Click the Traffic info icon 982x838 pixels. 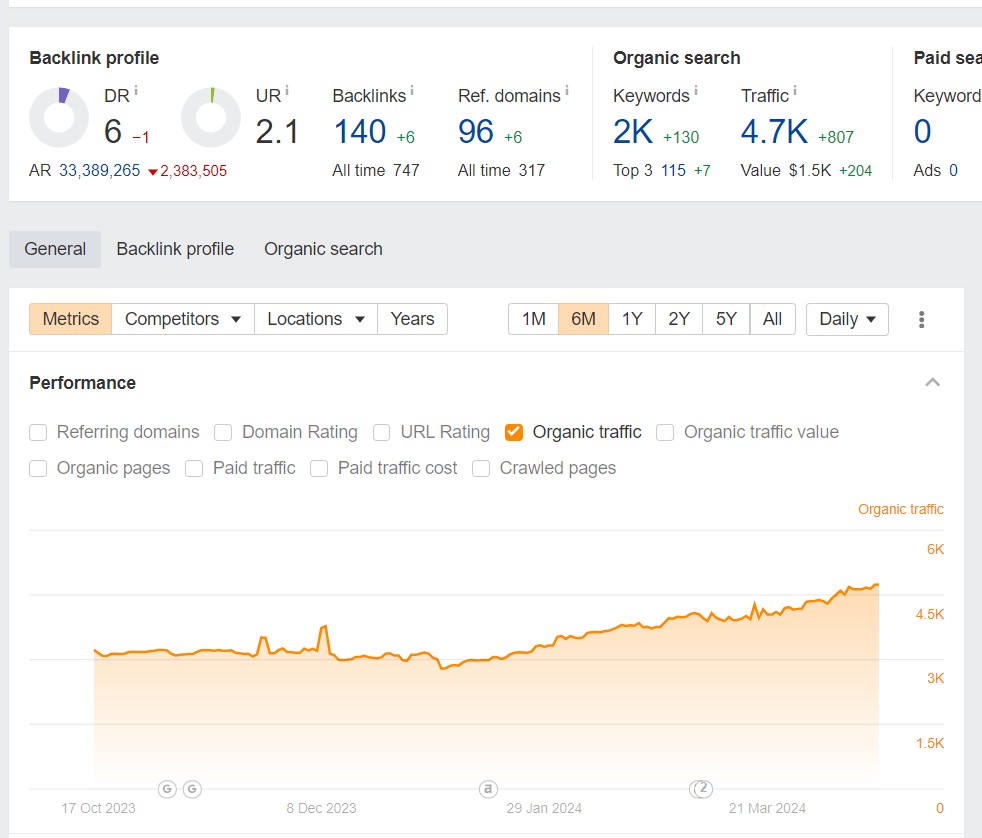[x=795, y=91]
